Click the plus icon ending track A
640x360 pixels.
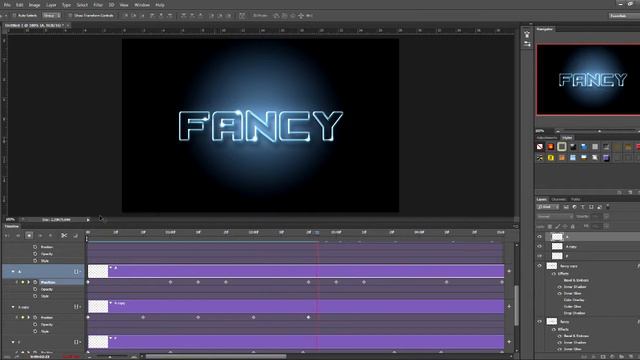click(x=509, y=271)
